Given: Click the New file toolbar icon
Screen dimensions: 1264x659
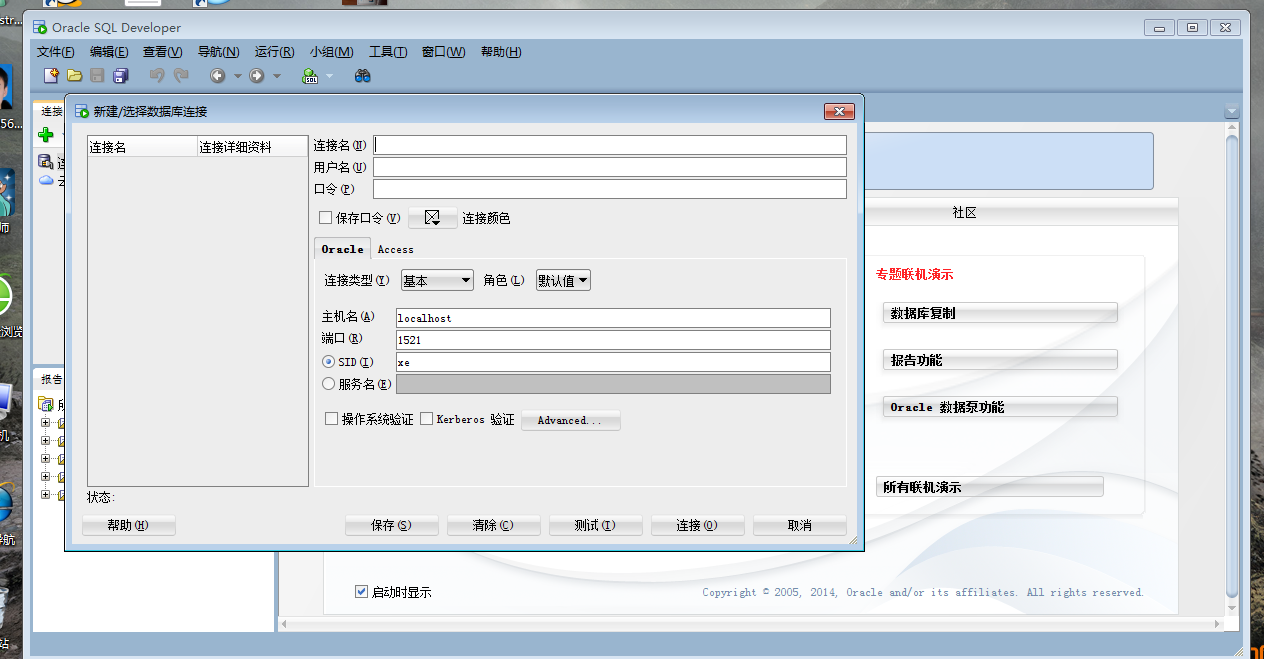Looking at the screenshot, I should 51,75.
